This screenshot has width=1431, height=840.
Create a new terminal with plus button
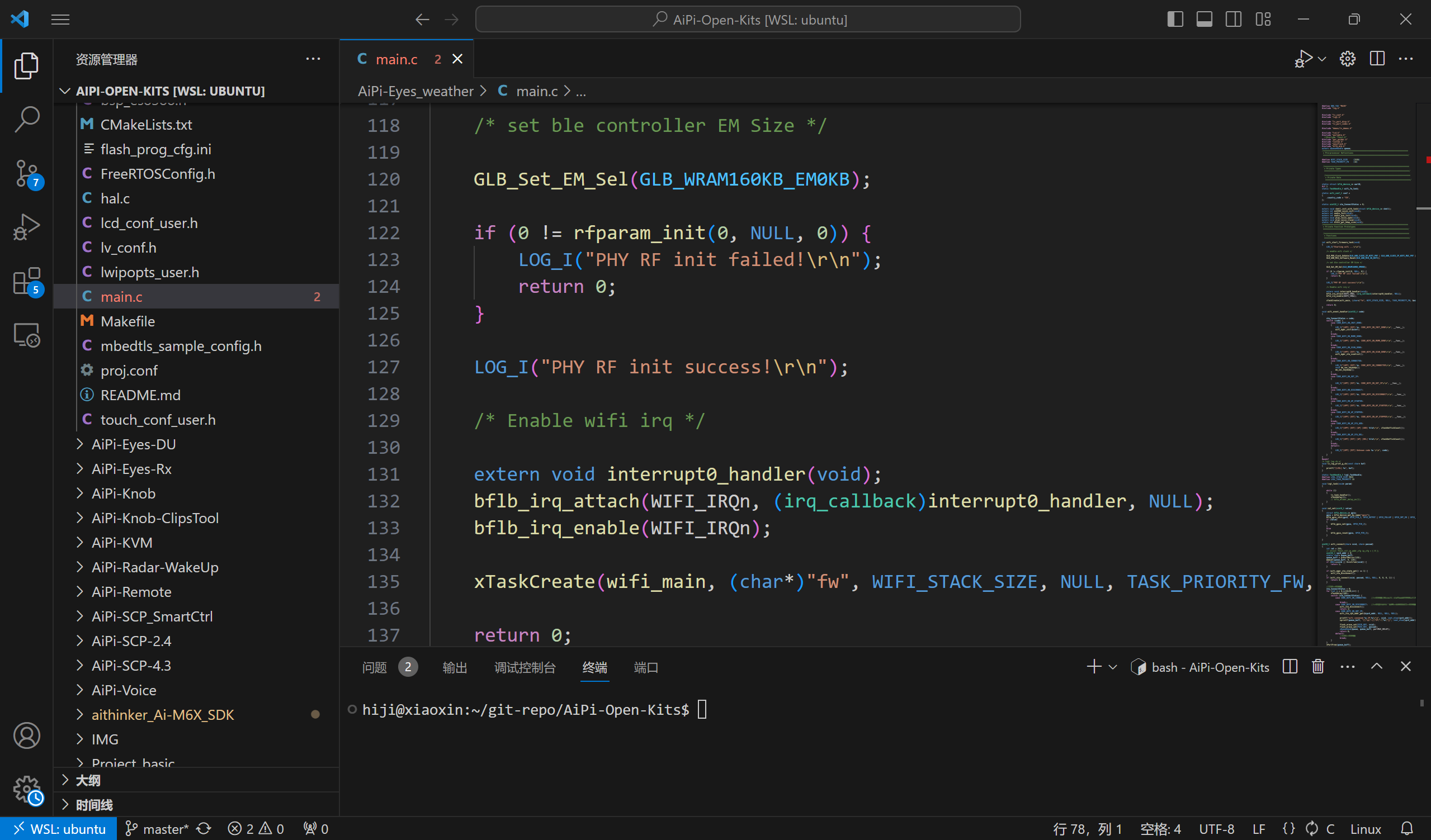coord(1094,667)
